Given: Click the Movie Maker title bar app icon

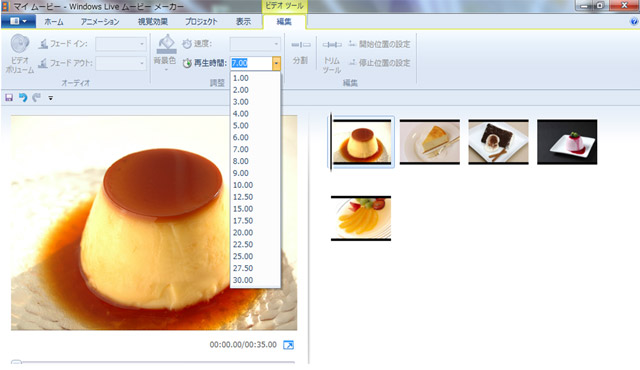Looking at the screenshot, I should tap(5, 7).
